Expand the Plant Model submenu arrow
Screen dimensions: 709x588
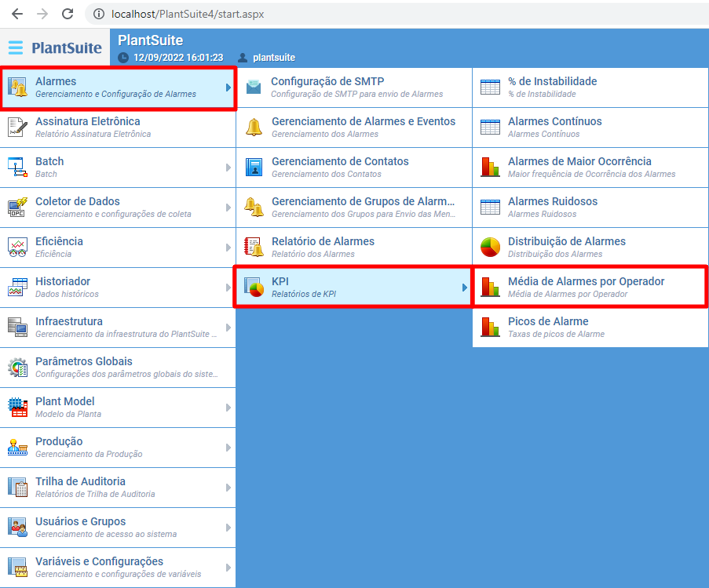(x=228, y=408)
